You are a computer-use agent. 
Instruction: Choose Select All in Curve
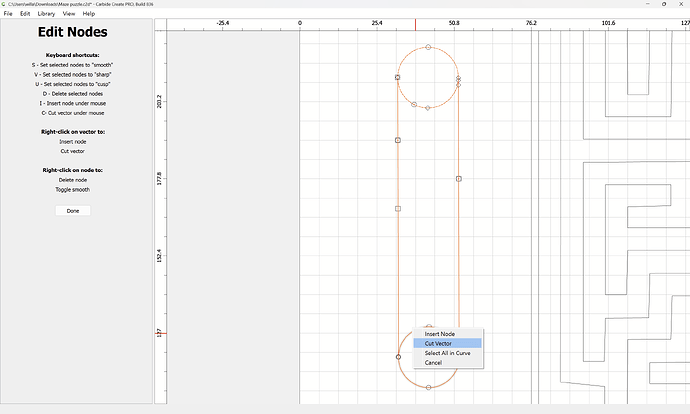click(x=447, y=353)
